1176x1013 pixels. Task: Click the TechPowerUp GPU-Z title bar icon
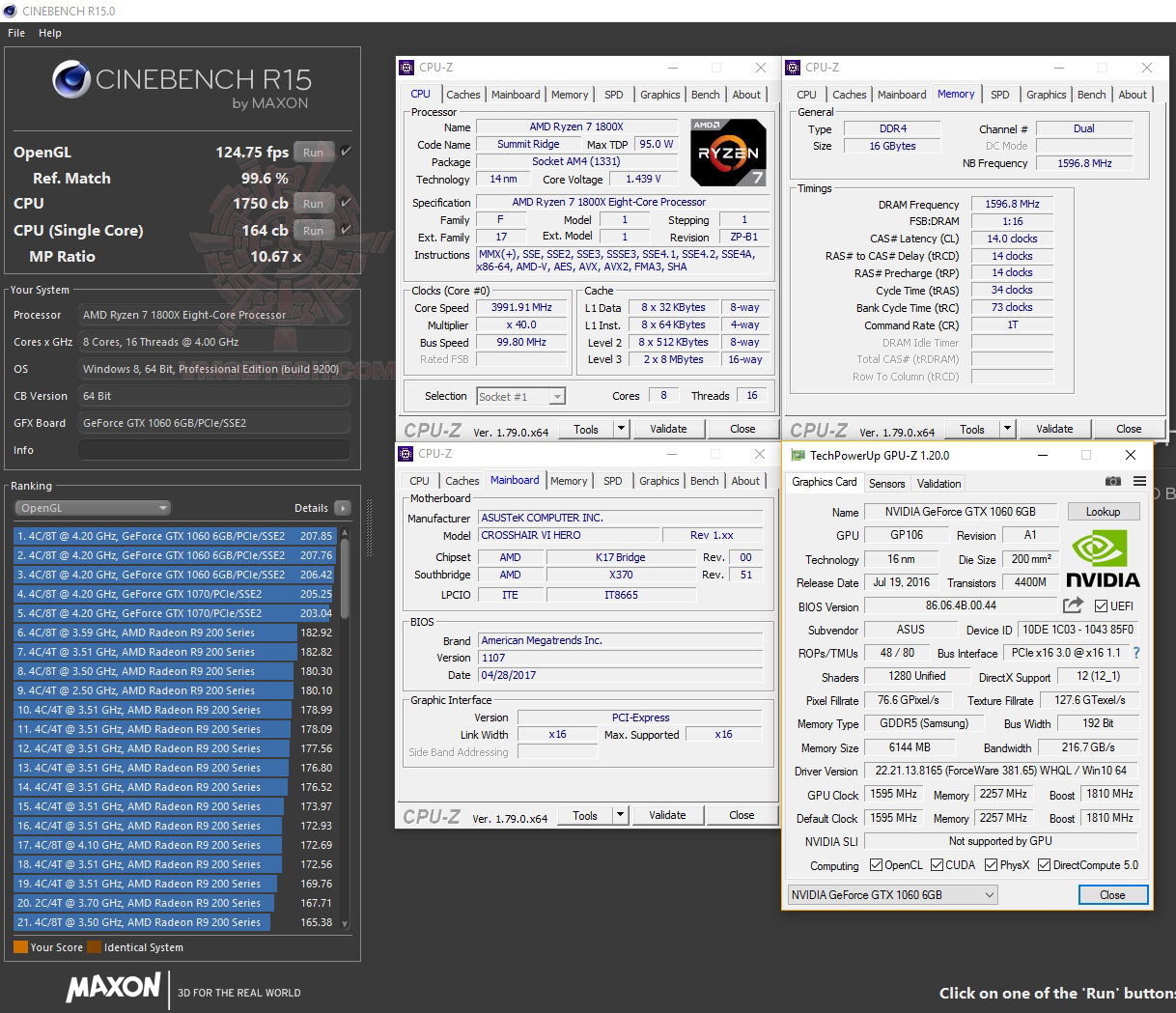798,455
